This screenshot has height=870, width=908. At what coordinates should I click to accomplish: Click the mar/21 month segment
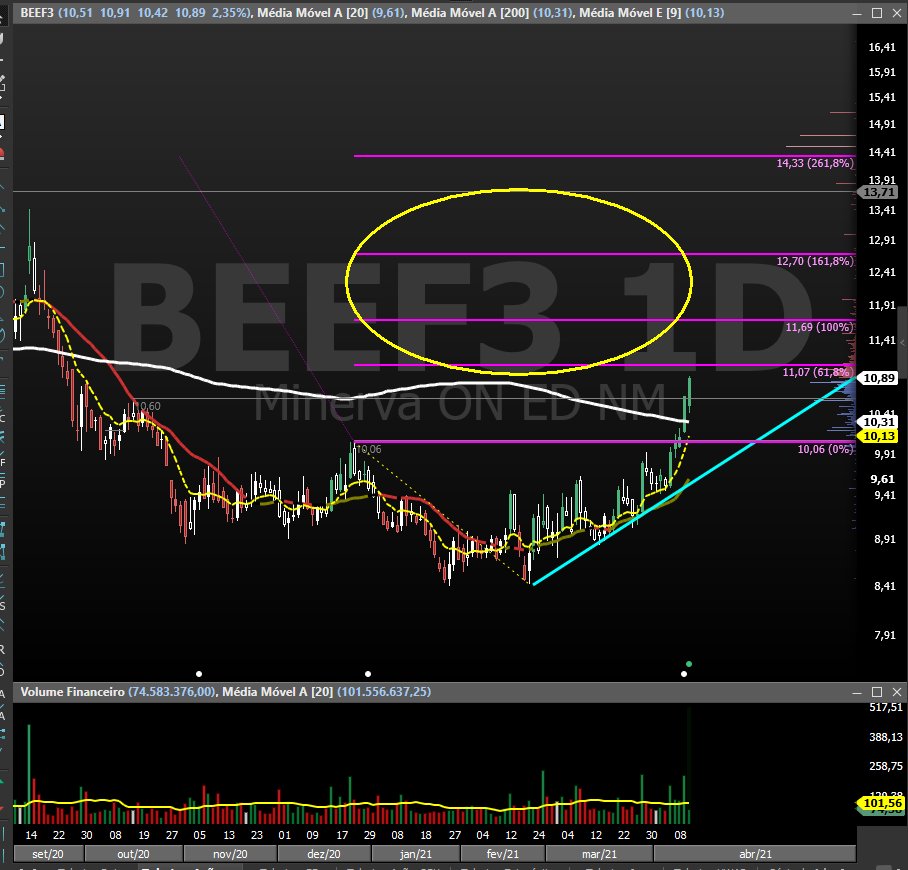pyautogui.click(x=599, y=854)
